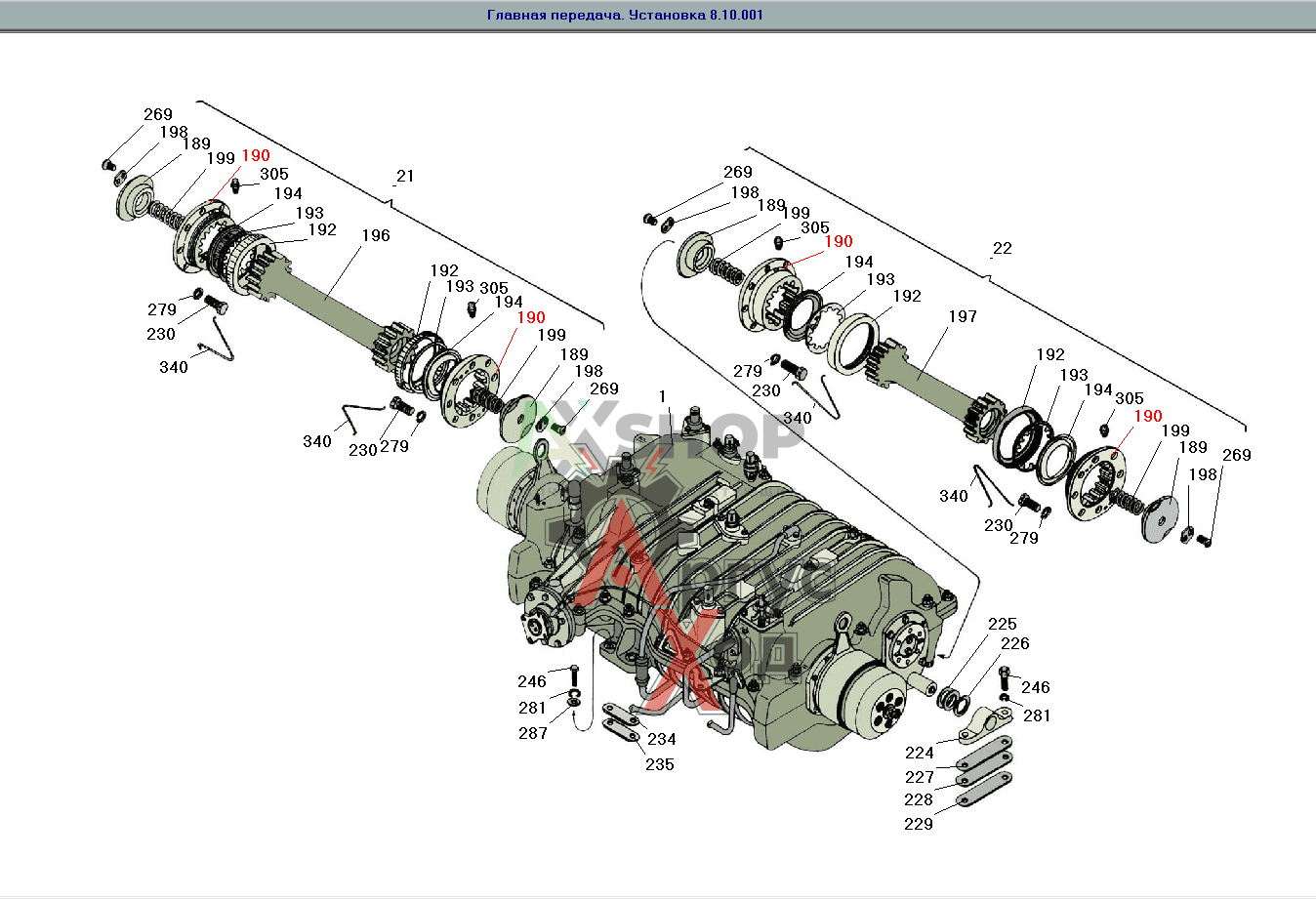The width and height of the screenshot is (1316, 899).
Task: Click part number 235 label
Action: click(659, 764)
